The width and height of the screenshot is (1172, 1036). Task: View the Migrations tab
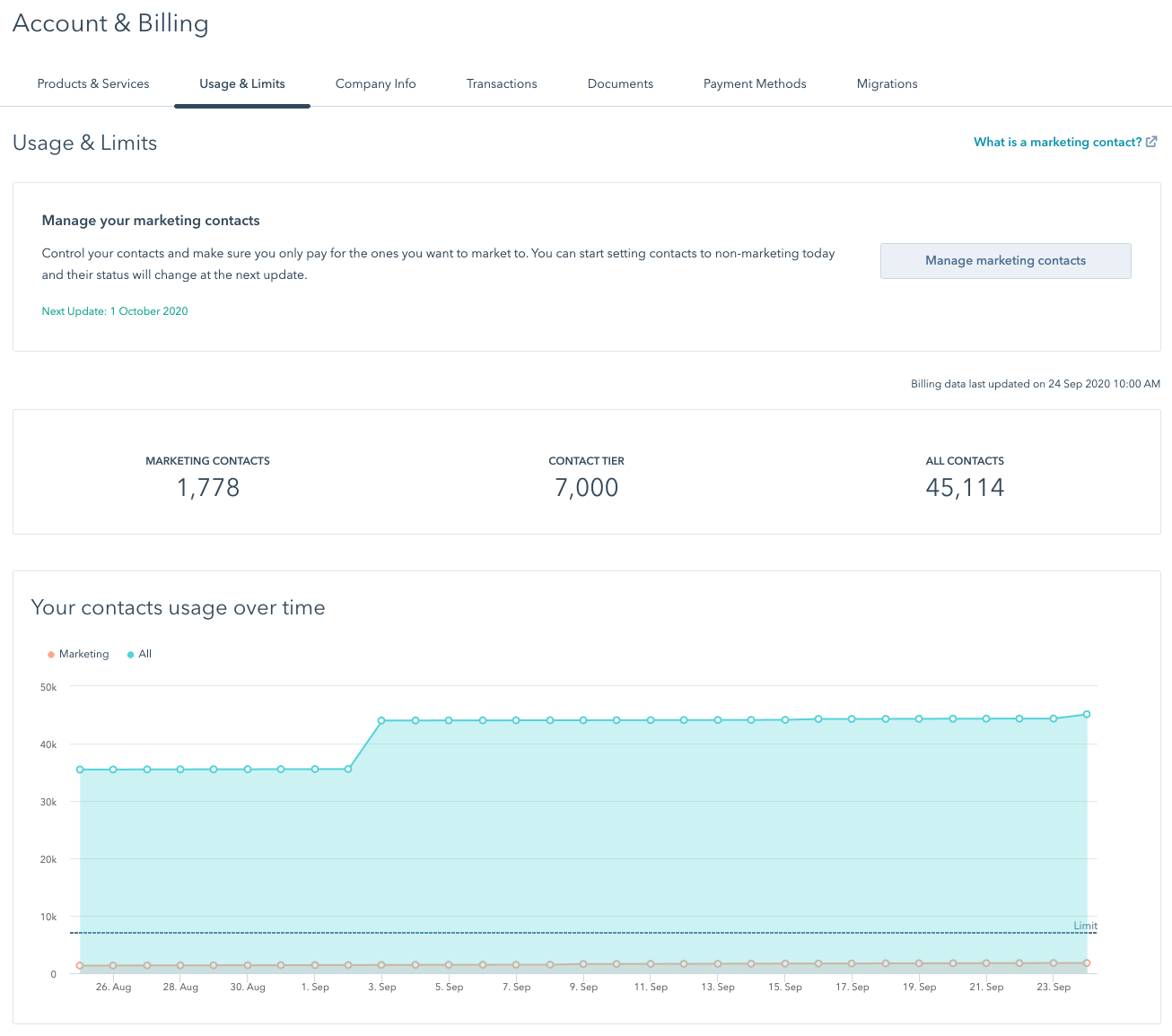[887, 83]
